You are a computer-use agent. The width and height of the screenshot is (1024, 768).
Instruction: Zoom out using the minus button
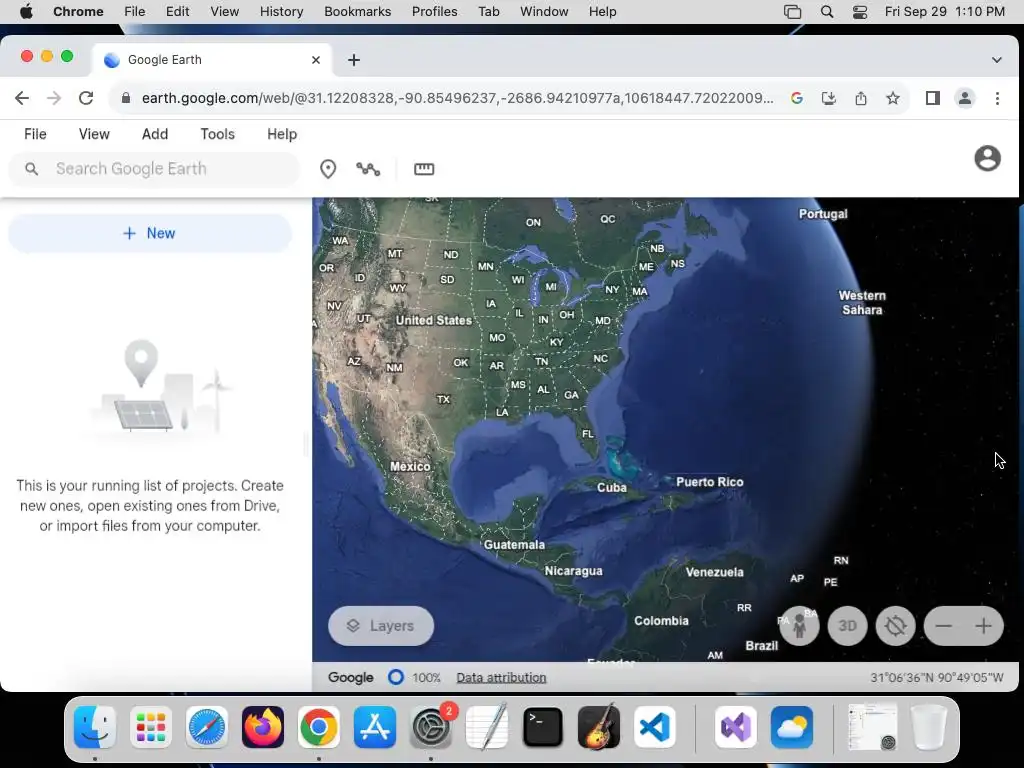pyautogui.click(x=944, y=626)
